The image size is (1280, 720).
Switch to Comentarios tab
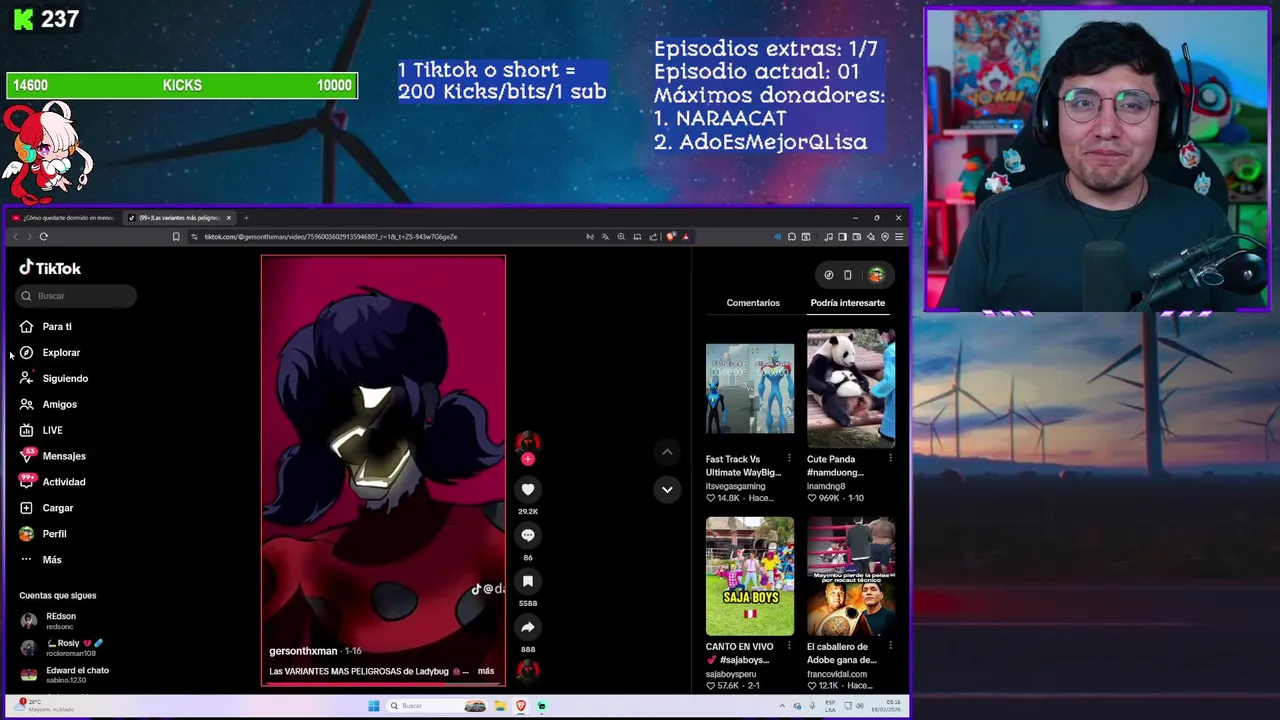(x=753, y=303)
